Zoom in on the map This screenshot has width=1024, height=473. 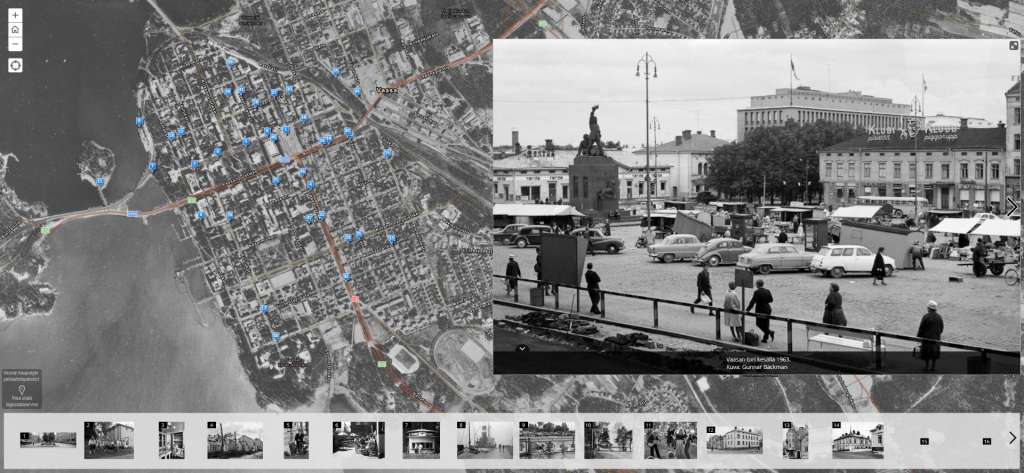tap(15, 15)
